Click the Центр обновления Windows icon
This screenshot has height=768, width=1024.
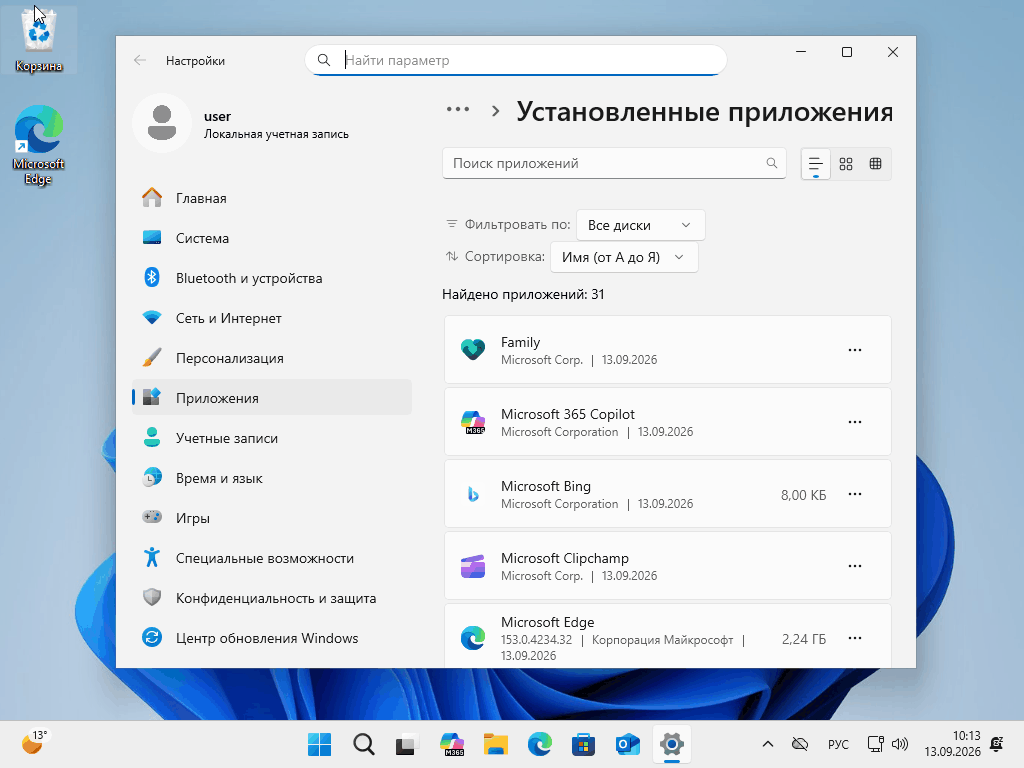point(152,637)
